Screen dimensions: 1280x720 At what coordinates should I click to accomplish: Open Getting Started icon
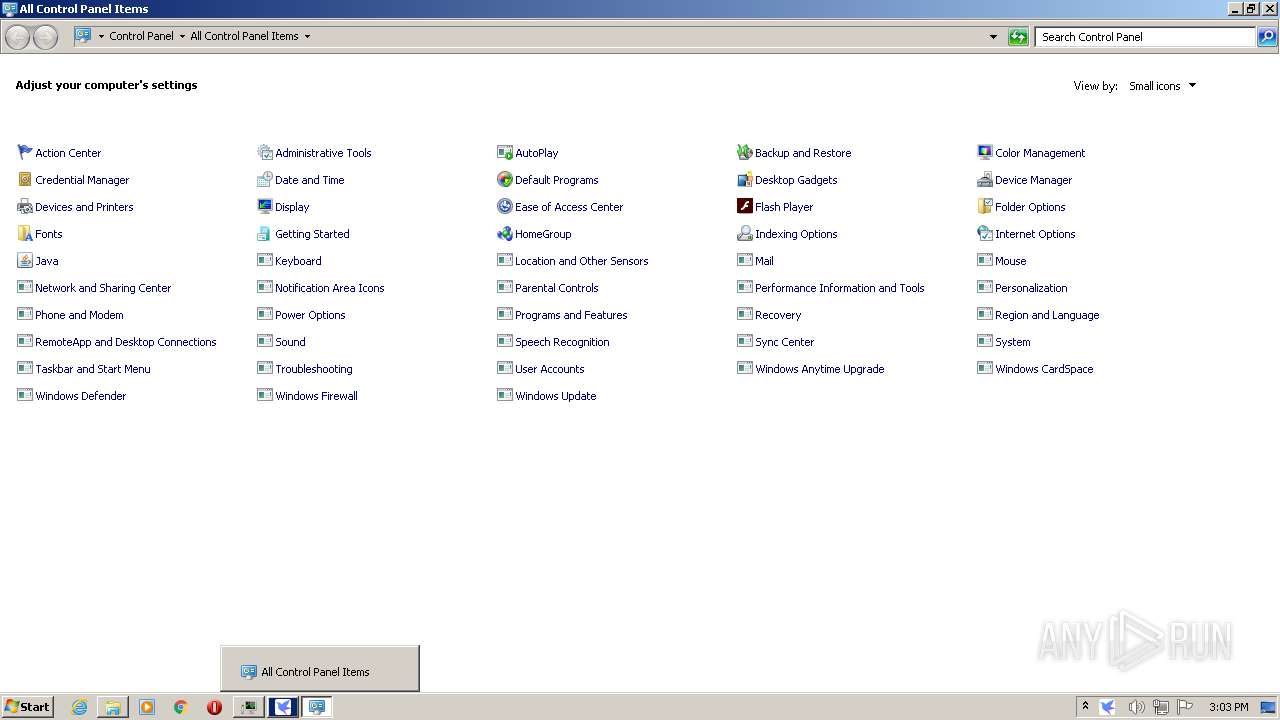point(265,233)
